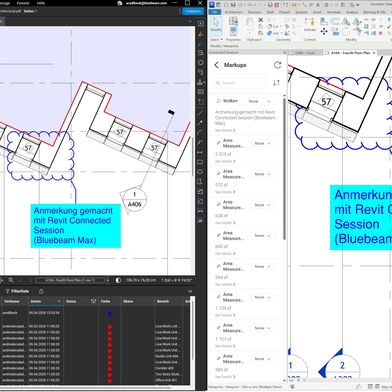Open the None dropdown for the 1,154 sf measurement
The width and height of the screenshot is (392, 392).
coord(263,297)
